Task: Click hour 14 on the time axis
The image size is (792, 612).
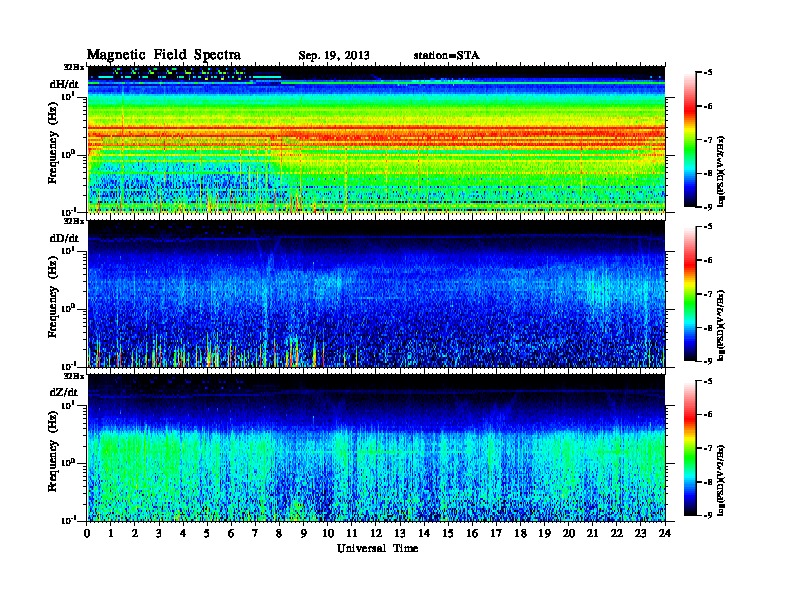Action: pyautogui.click(x=424, y=534)
